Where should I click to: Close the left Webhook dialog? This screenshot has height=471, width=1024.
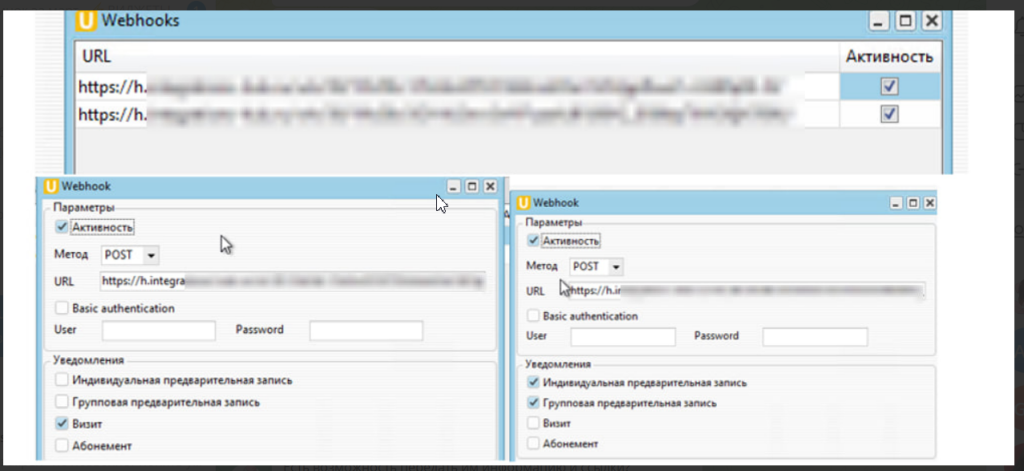490,186
